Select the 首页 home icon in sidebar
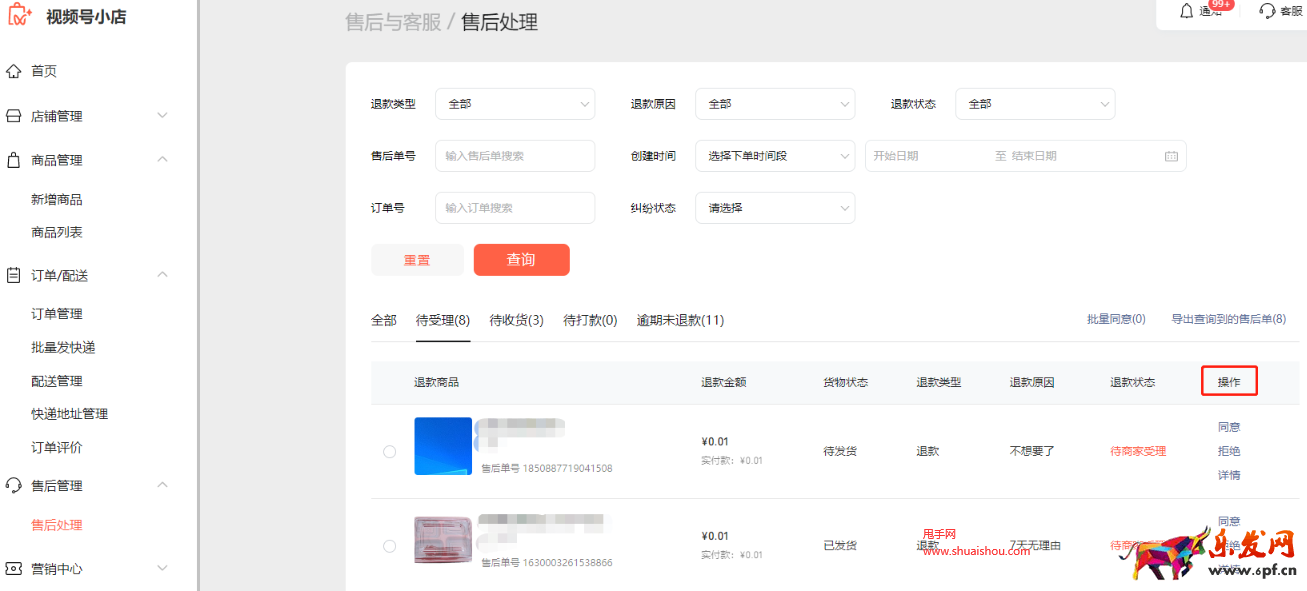Image resolution: width=1307 pixels, height=591 pixels. [x=14, y=70]
